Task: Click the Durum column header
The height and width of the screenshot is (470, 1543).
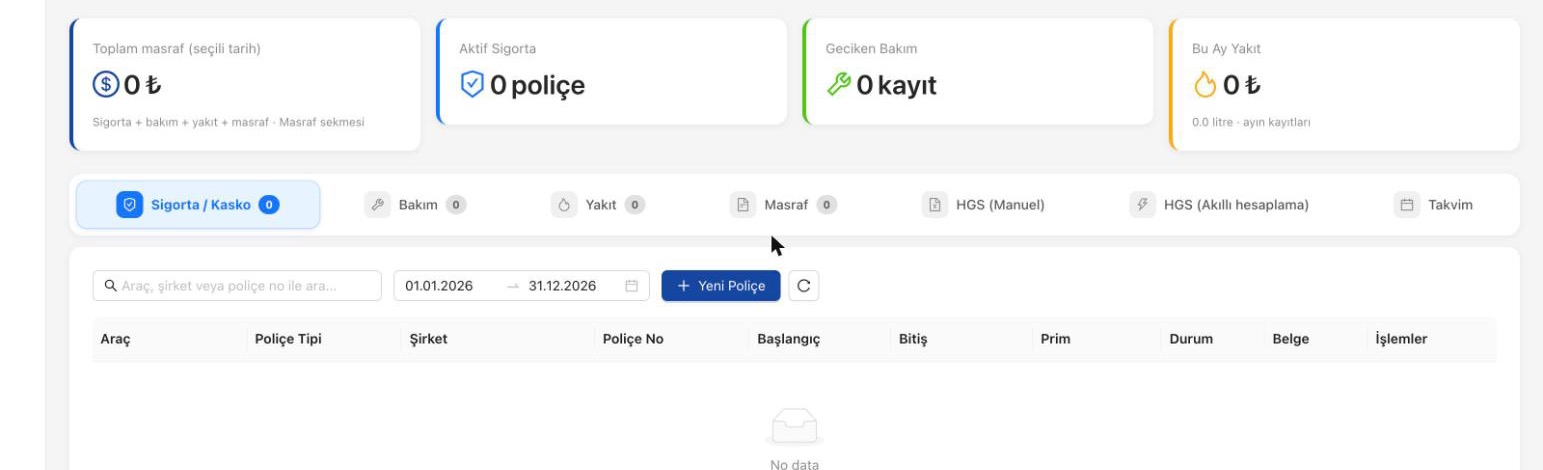Action: 1191,339
